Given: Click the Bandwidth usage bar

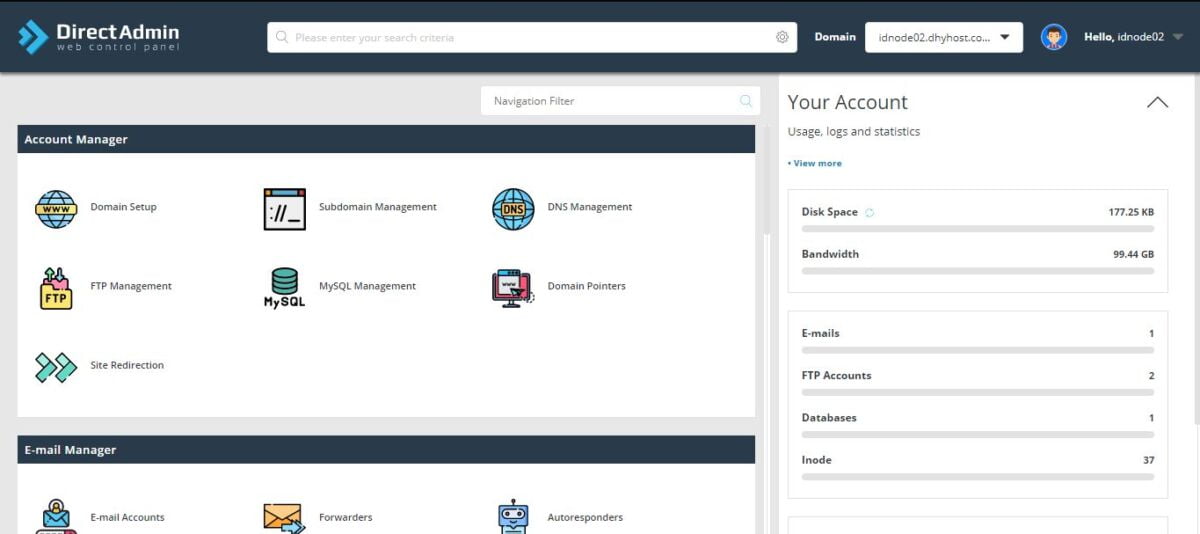Looking at the screenshot, I should 978,271.
